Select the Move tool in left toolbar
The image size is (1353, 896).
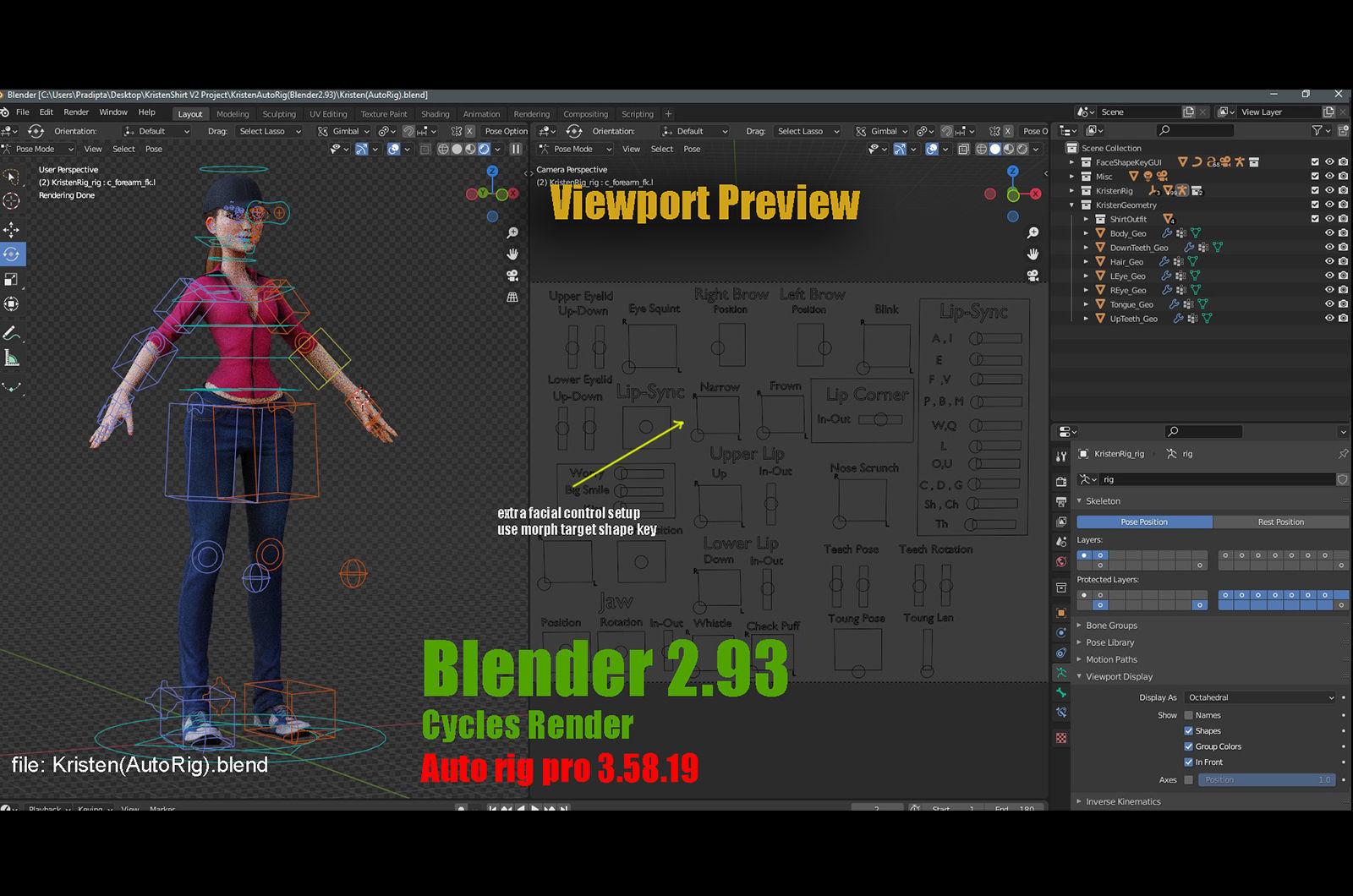pos(11,229)
